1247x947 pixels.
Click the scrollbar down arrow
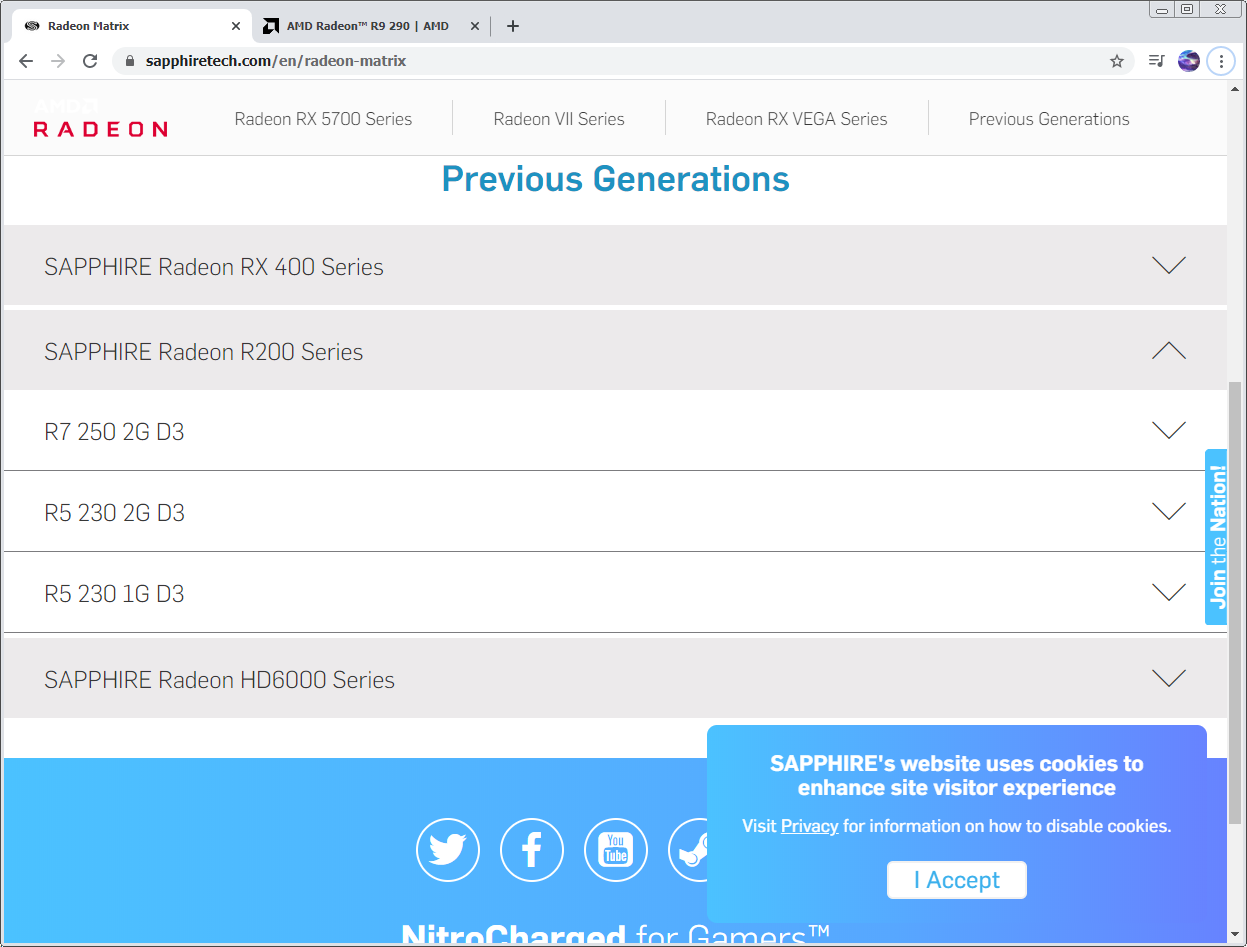coord(1235,934)
